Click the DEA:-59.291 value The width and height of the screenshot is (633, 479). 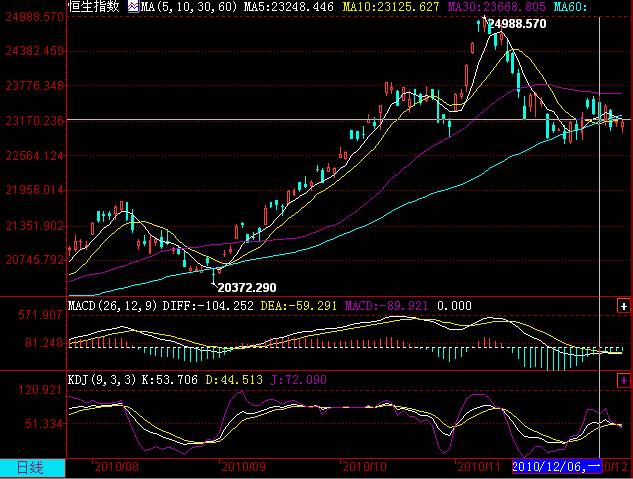tap(298, 306)
